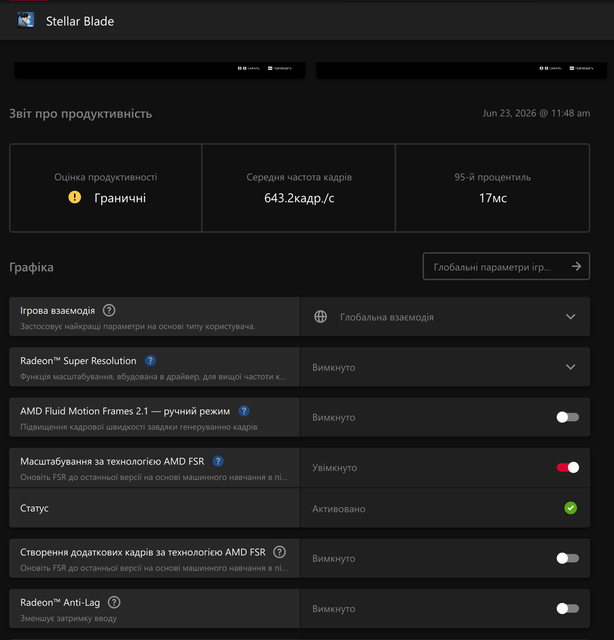Click the Активовано status text
Image resolution: width=614 pixels, height=640 pixels.
(x=338, y=509)
